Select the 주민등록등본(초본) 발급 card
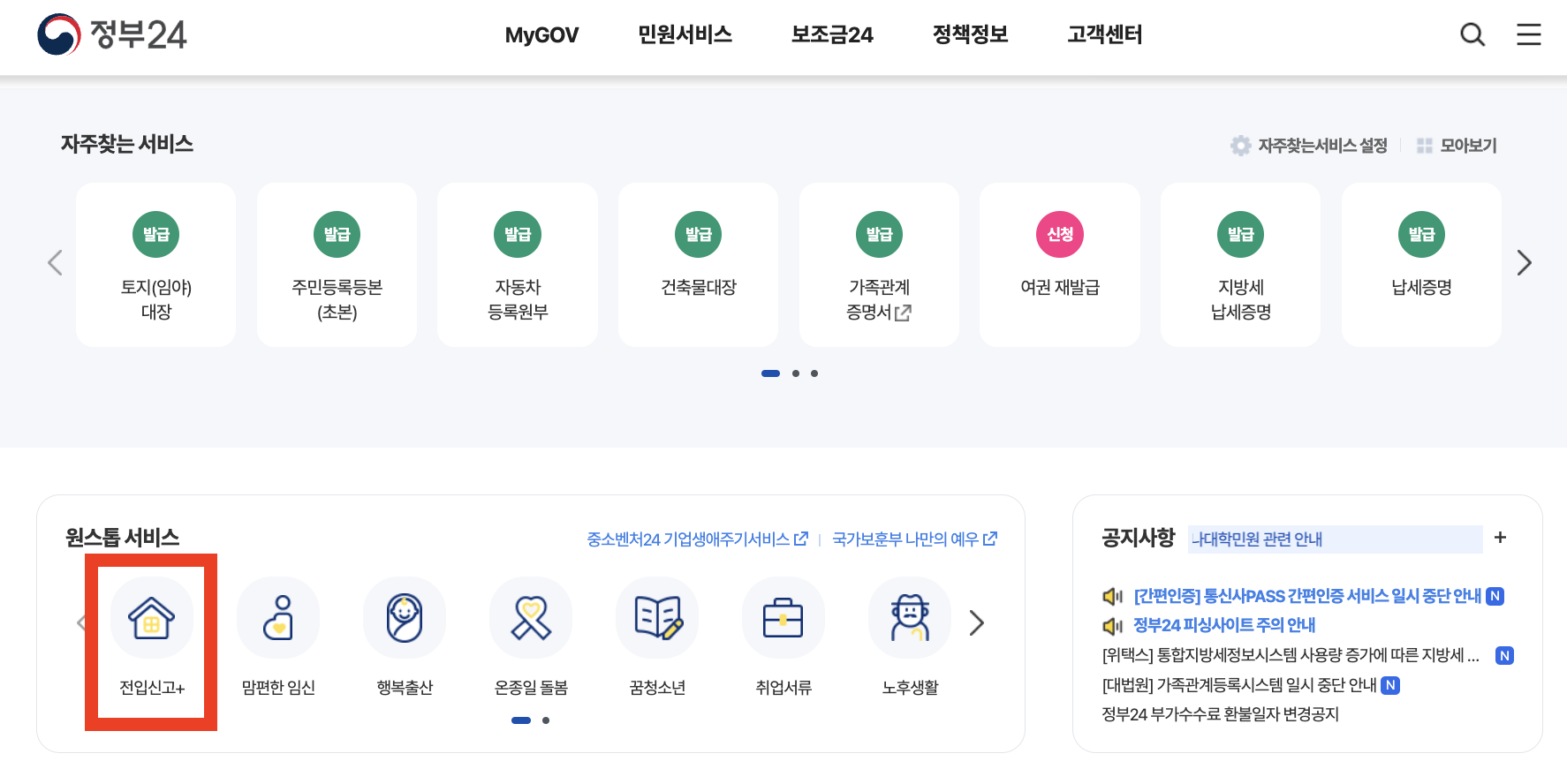This screenshot has height=784, width=1567. [337, 265]
